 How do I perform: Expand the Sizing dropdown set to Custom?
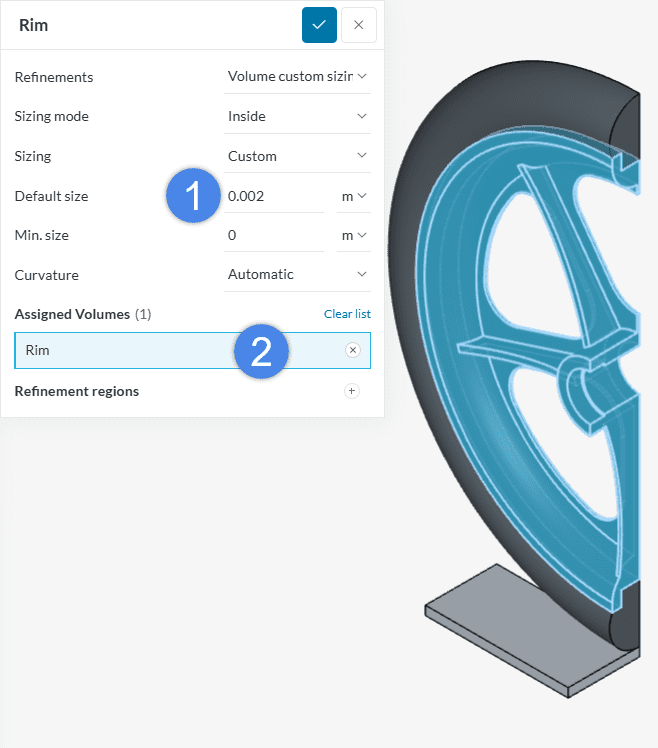[297, 156]
